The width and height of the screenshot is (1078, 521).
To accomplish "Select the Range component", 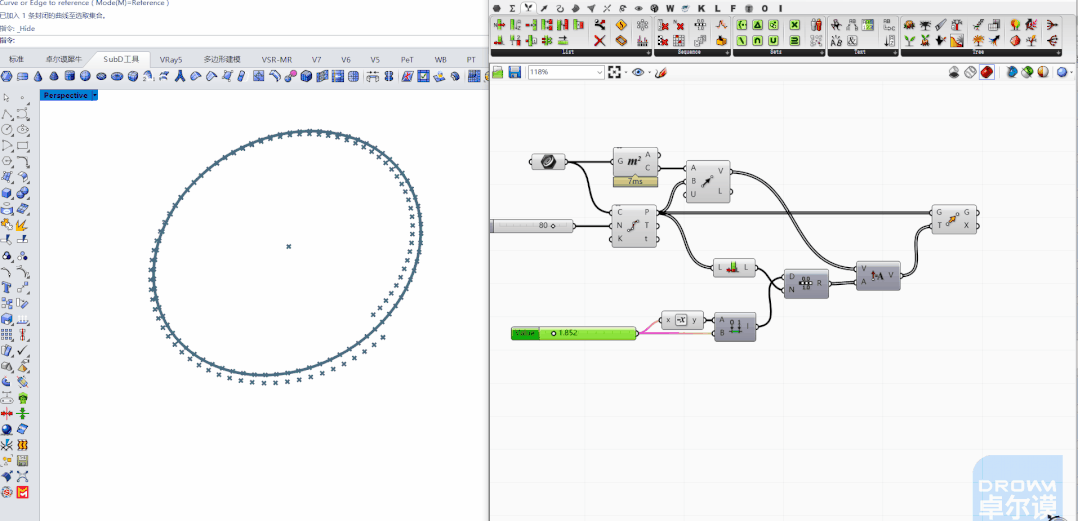I will point(806,283).
